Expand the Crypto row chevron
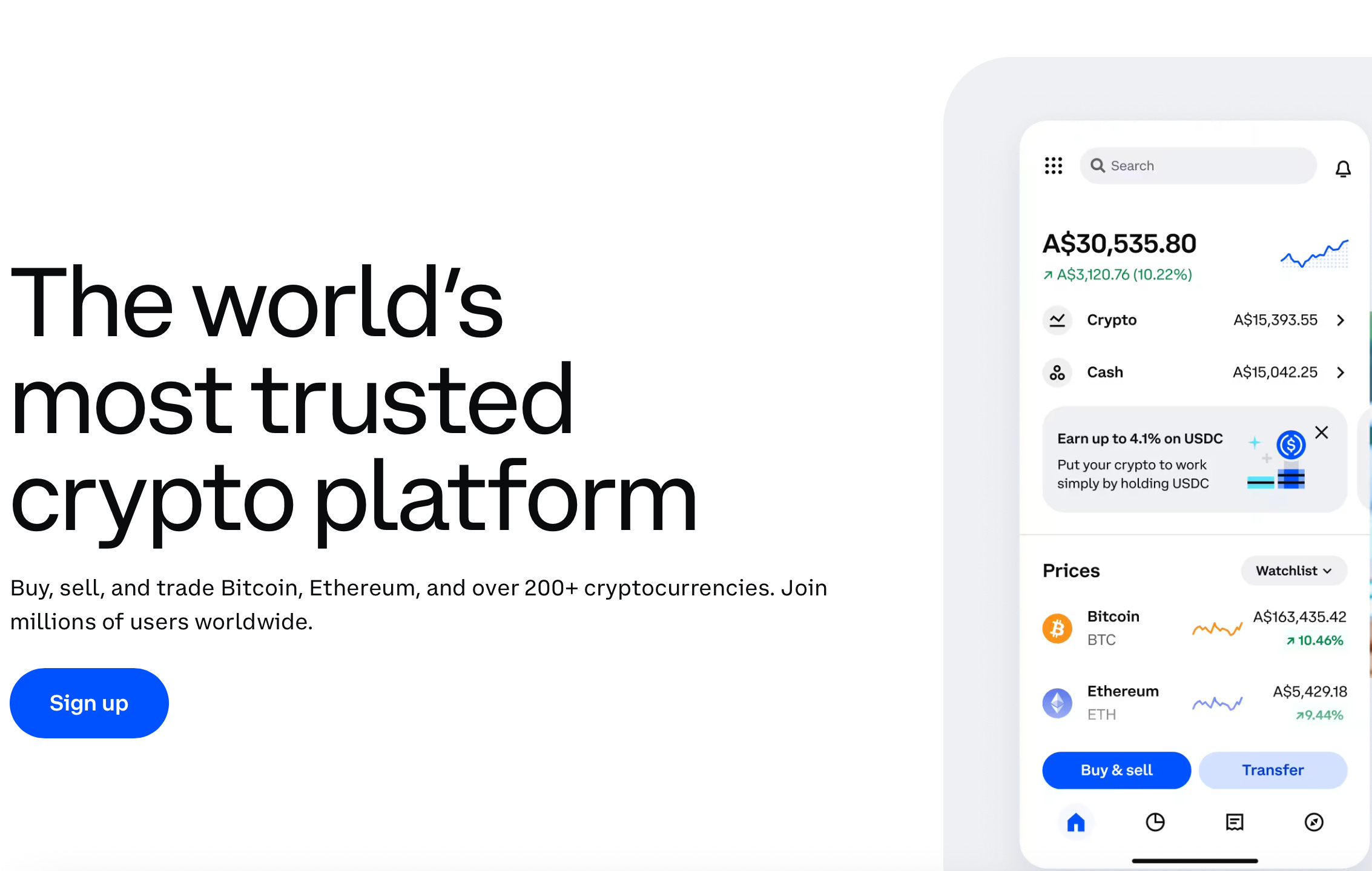1372x871 pixels. pyautogui.click(x=1341, y=320)
